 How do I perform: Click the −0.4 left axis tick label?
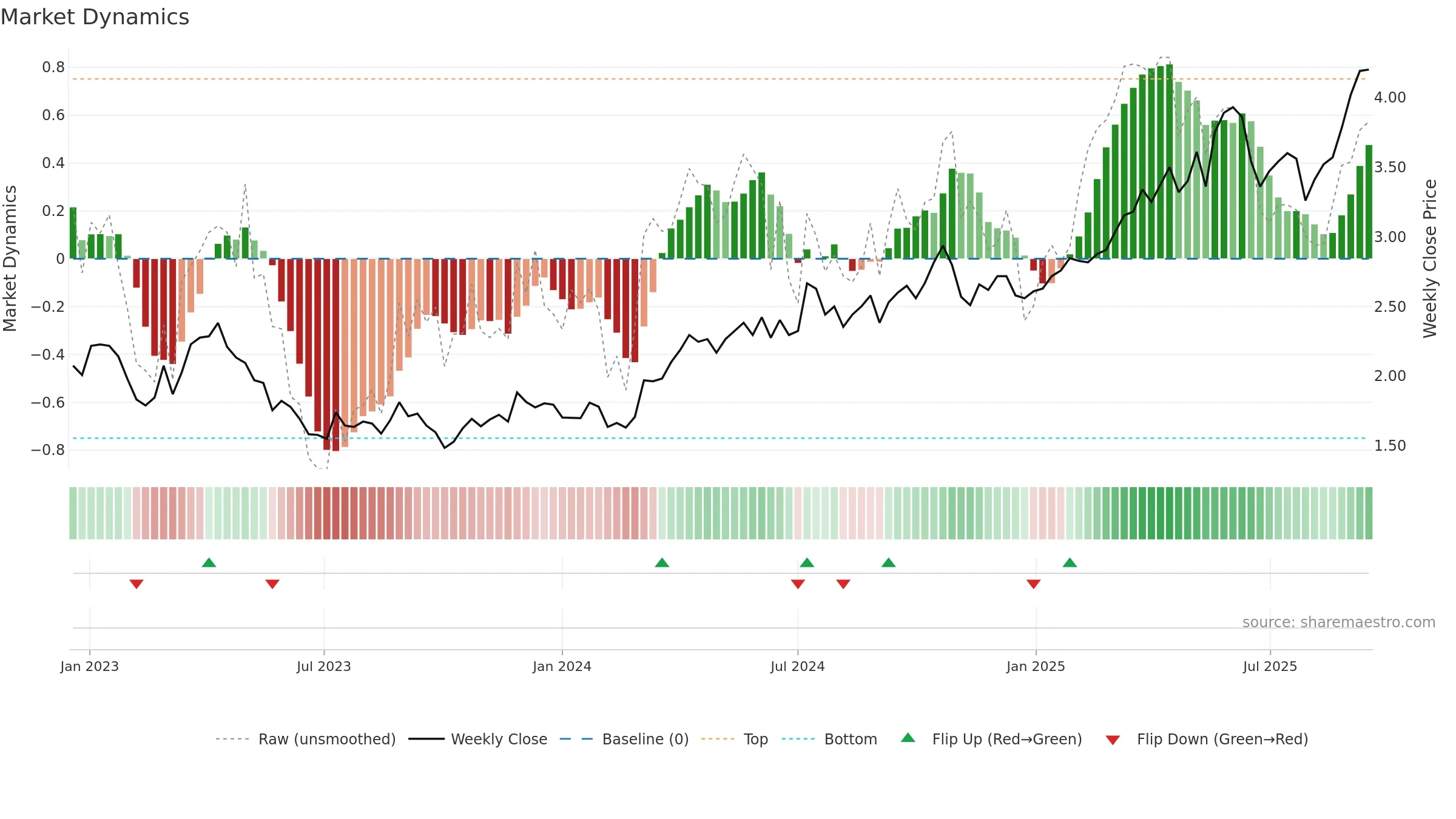(48, 354)
